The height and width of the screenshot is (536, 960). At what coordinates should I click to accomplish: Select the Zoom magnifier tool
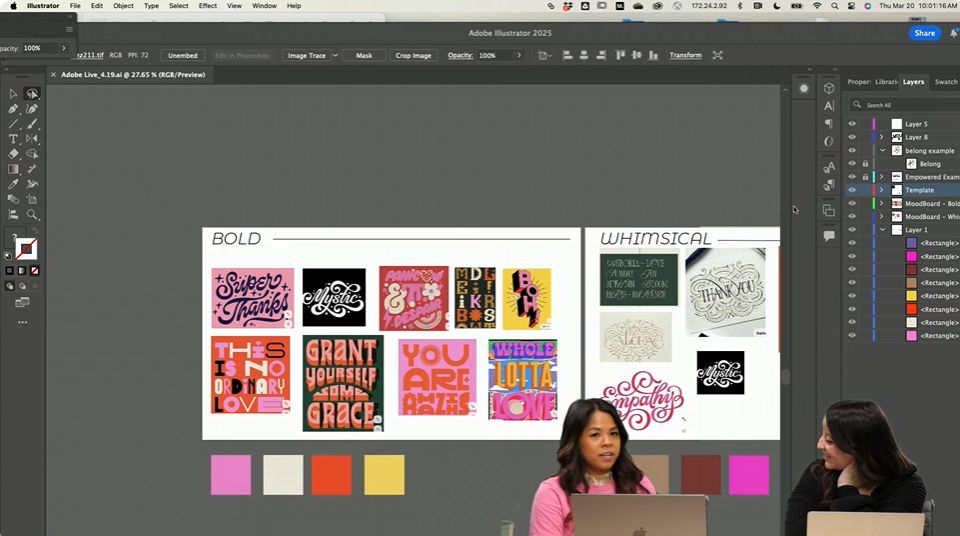32,214
